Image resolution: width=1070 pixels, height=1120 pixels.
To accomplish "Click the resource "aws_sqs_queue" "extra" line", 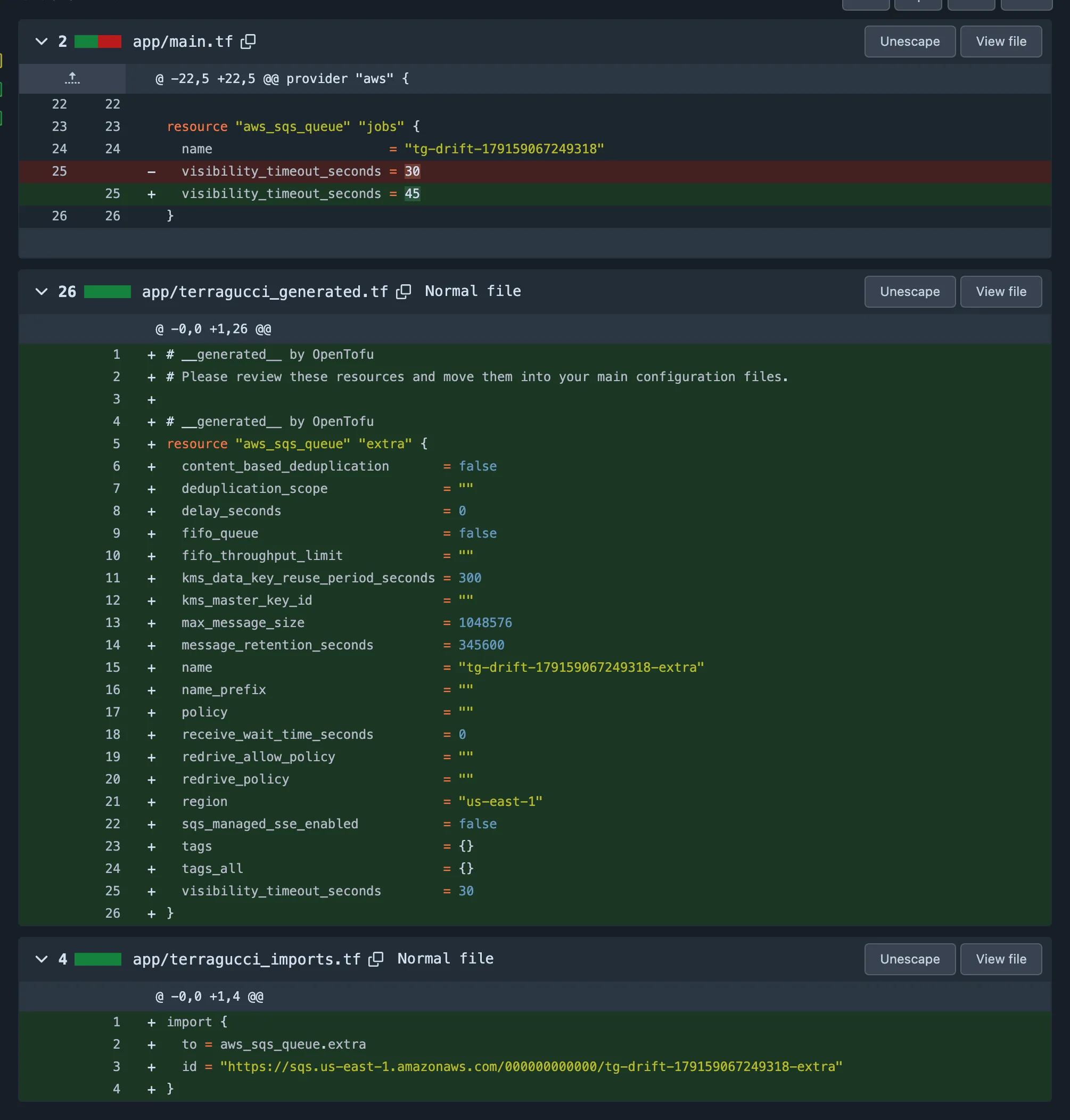I will coord(297,443).
